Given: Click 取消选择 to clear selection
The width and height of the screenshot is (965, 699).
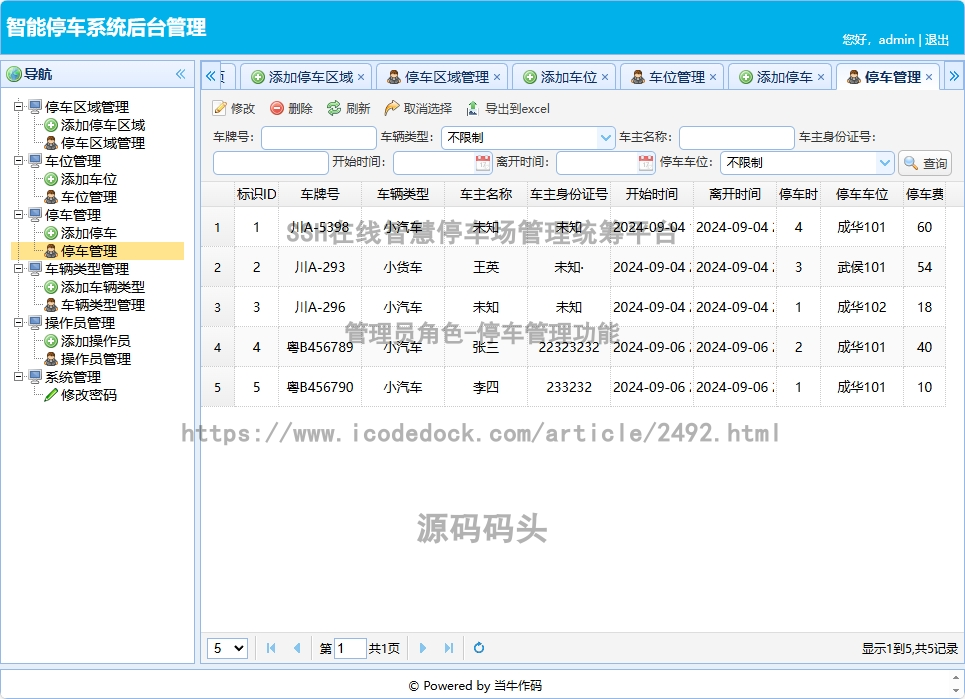Looking at the screenshot, I should tap(418, 109).
